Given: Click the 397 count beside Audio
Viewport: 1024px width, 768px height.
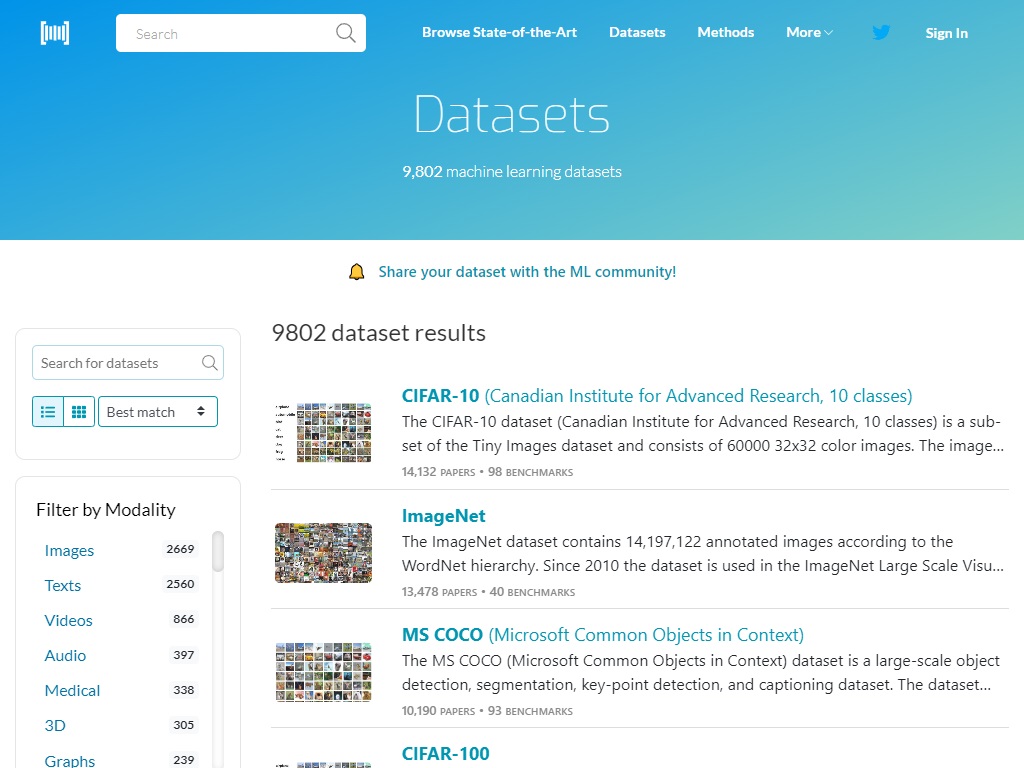Looking at the screenshot, I should [184, 654].
